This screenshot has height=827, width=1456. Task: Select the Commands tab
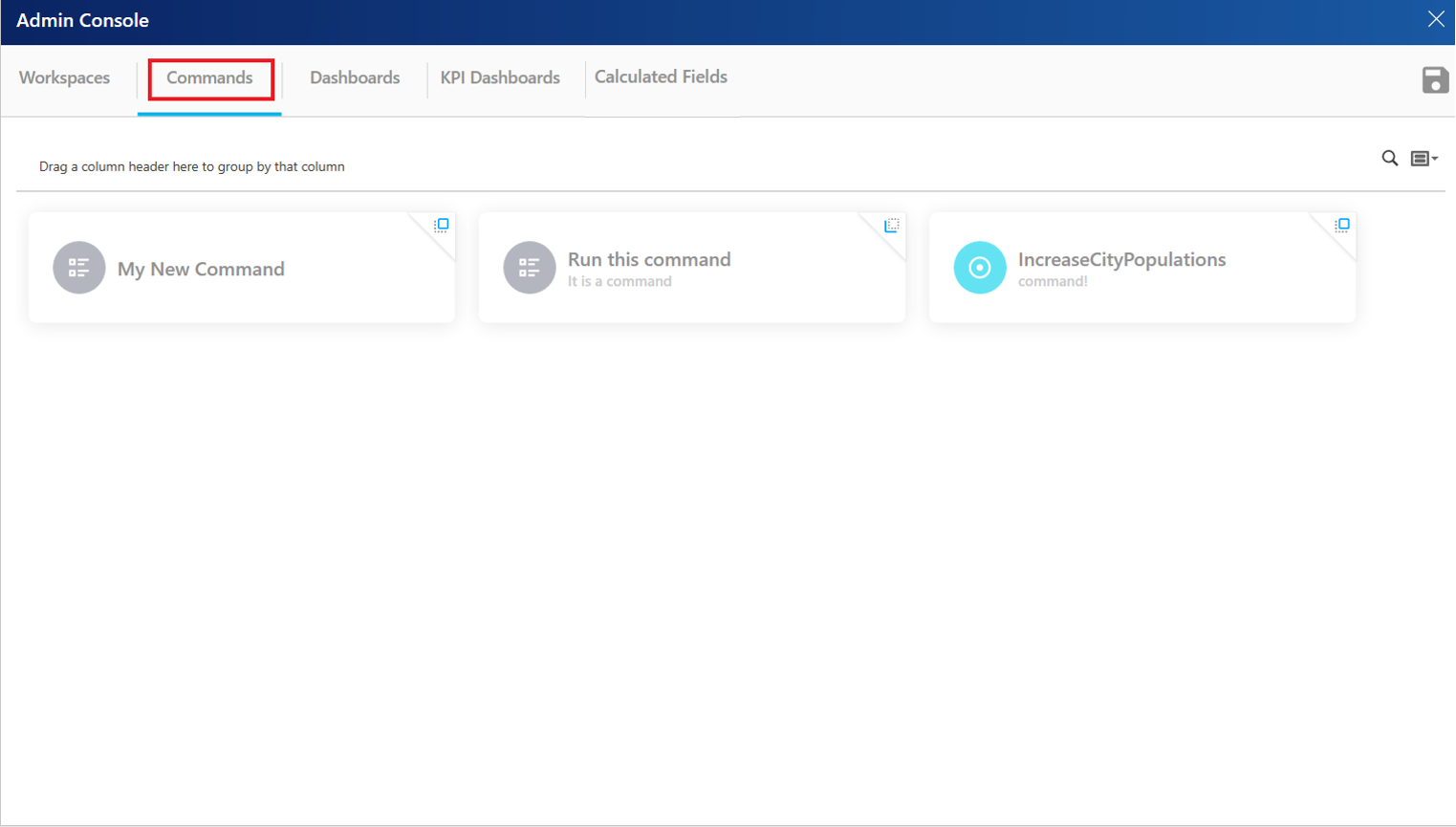[x=209, y=77]
